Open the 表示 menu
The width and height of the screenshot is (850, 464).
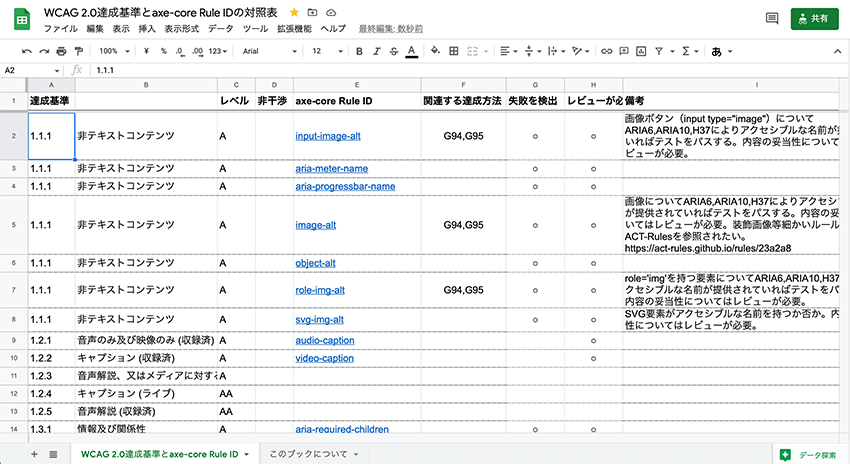[121, 29]
